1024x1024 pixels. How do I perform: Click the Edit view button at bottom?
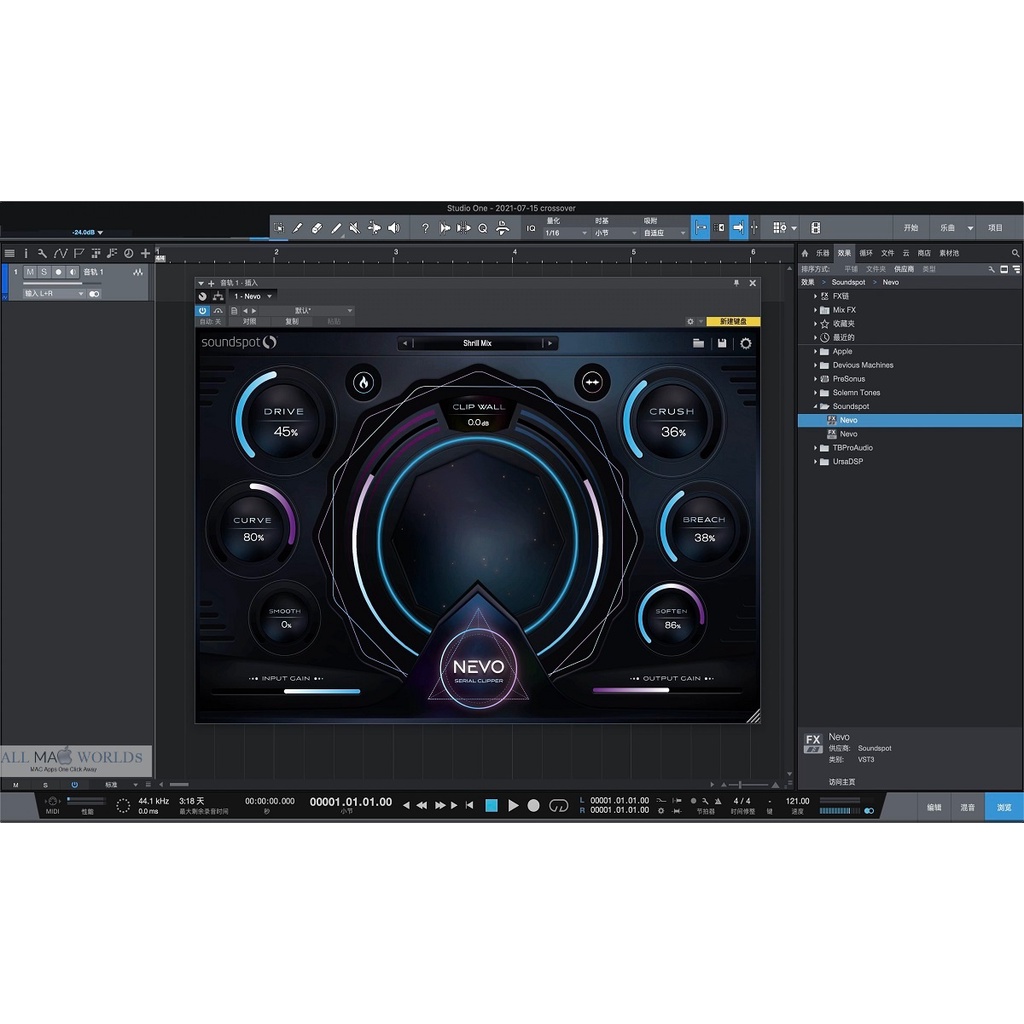tap(935, 808)
